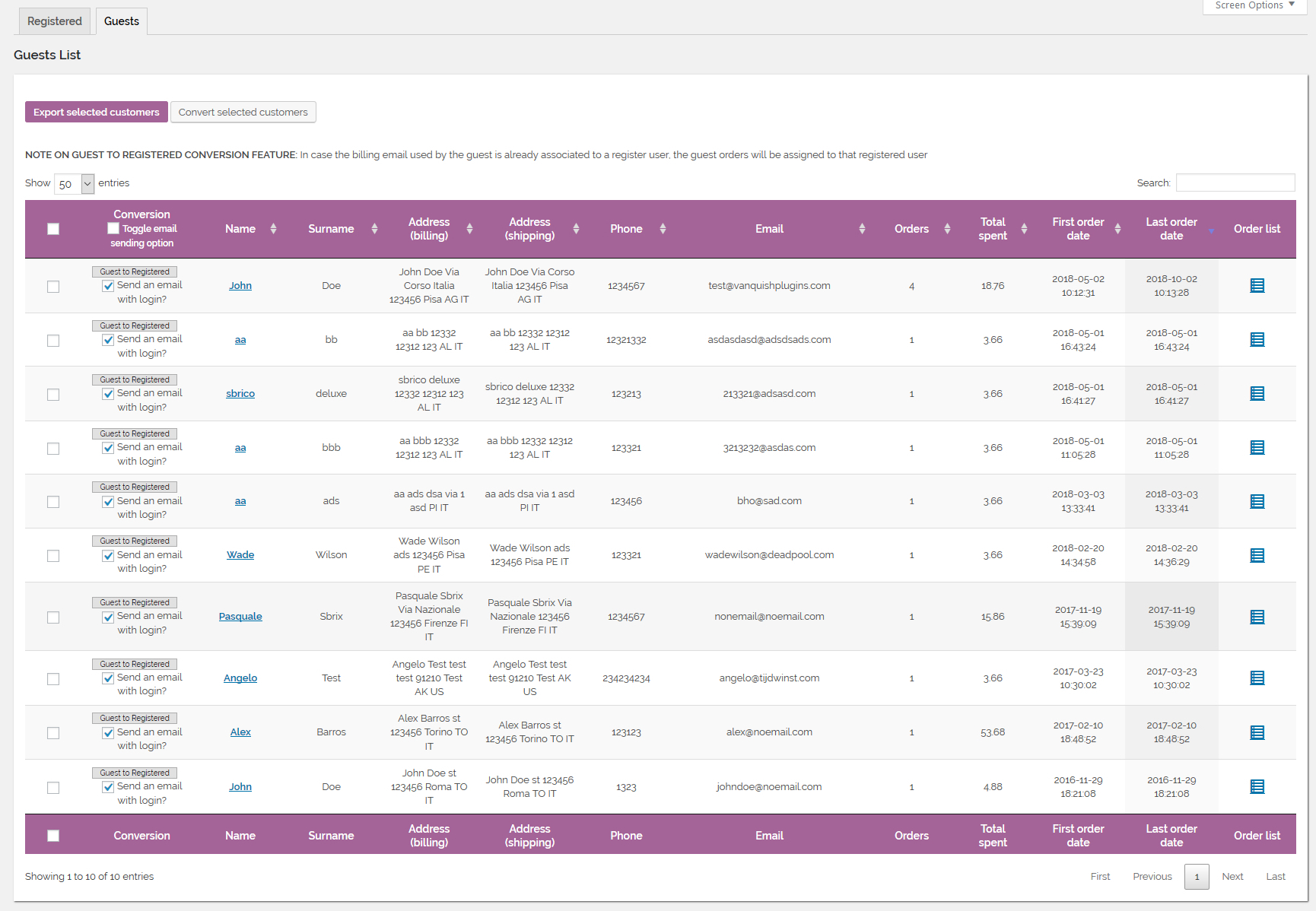This screenshot has height=911, width=1316.
Task: Check the select-all checkbox in header
Action: coord(53,229)
